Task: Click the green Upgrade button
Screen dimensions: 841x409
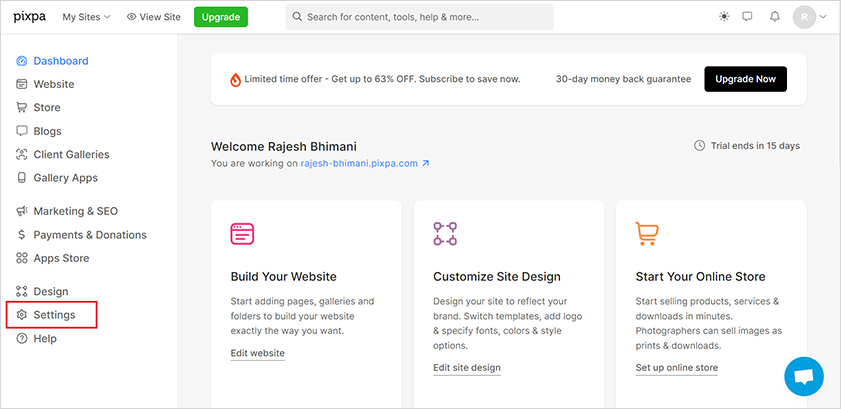Action: [x=221, y=17]
